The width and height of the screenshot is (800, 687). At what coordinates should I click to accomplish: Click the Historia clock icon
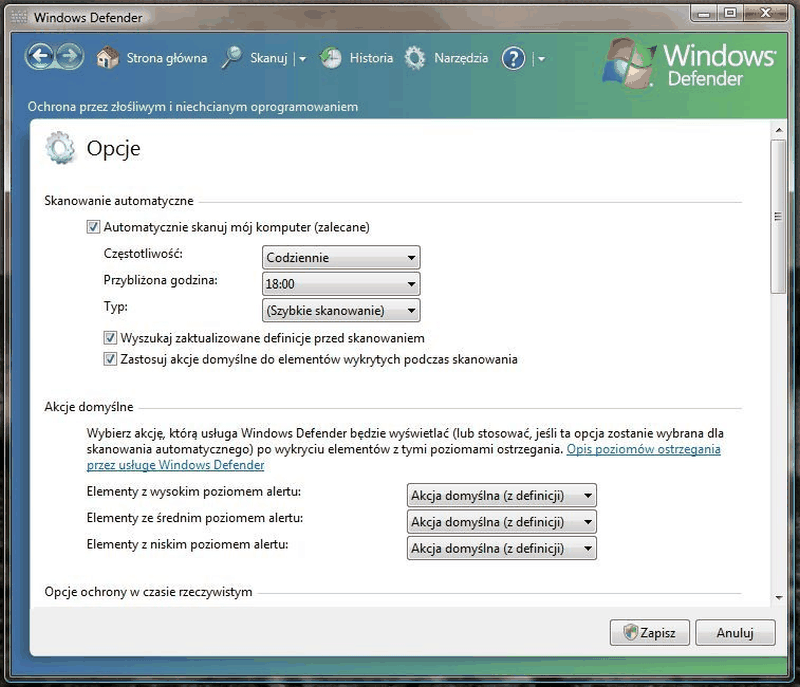tap(331, 58)
